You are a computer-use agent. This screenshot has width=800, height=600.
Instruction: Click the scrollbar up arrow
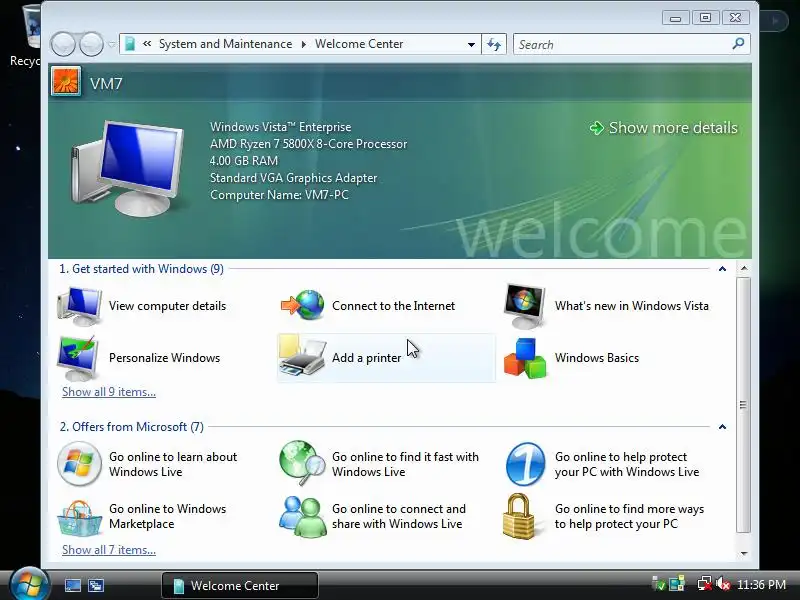coord(744,268)
